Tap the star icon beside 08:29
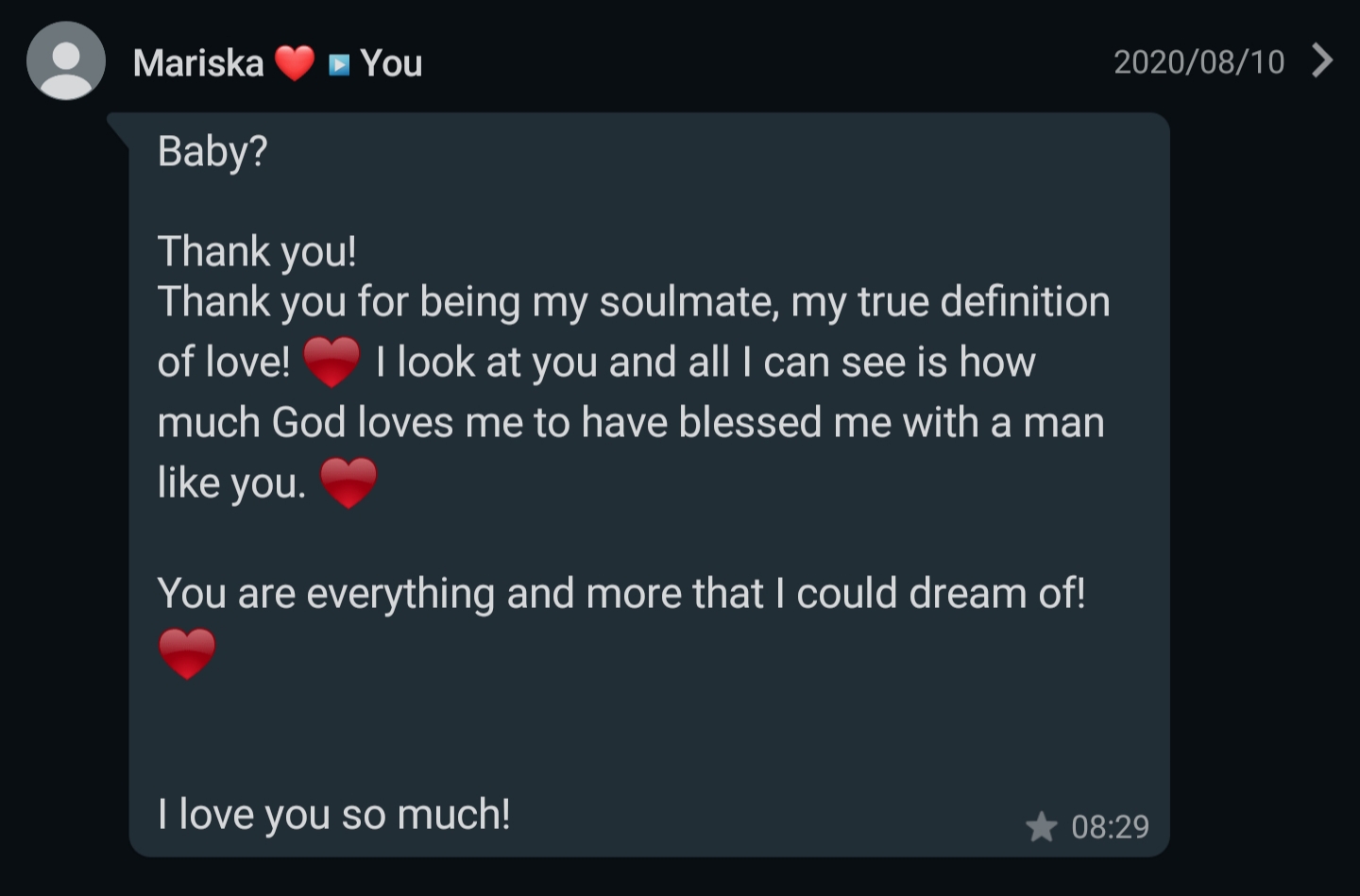Viewport: 1360px width, 896px height. point(1041,827)
